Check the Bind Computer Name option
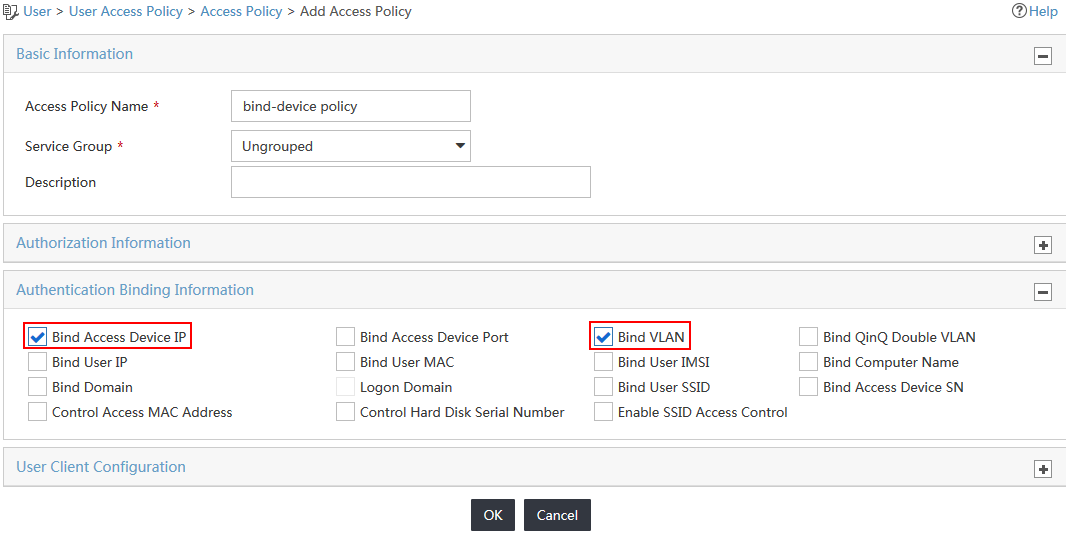 coord(808,362)
